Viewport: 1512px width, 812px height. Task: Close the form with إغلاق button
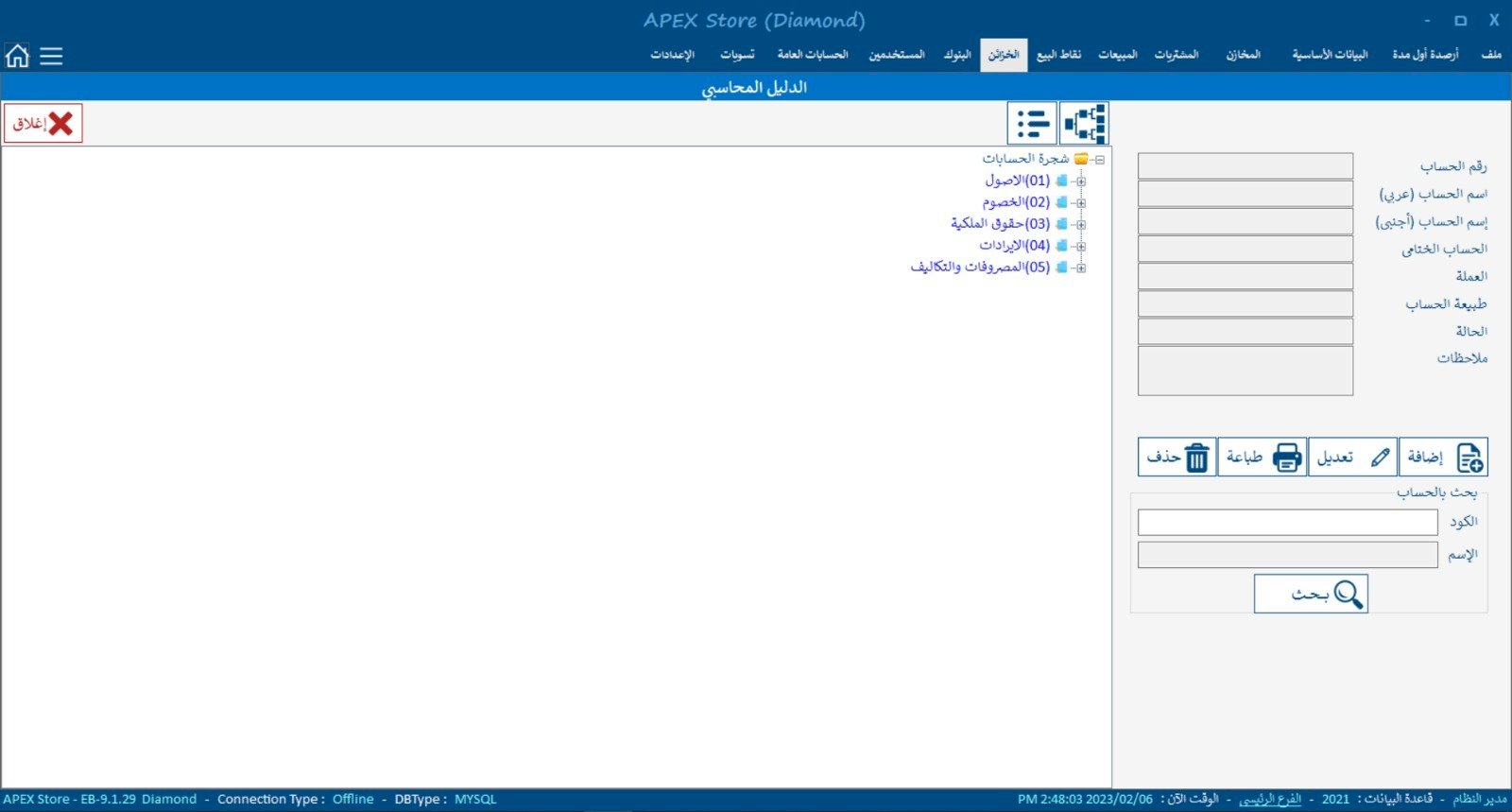(x=43, y=124)
